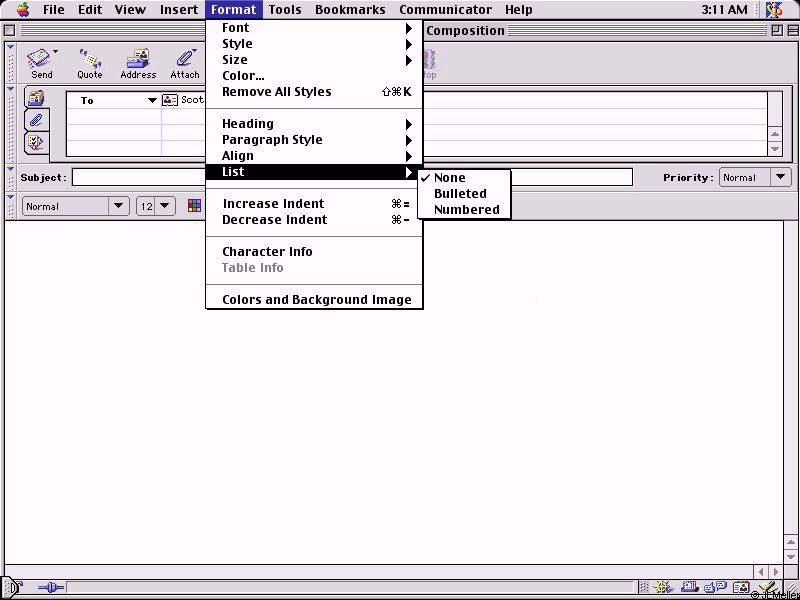Open the Edit menu

[89, 10]
